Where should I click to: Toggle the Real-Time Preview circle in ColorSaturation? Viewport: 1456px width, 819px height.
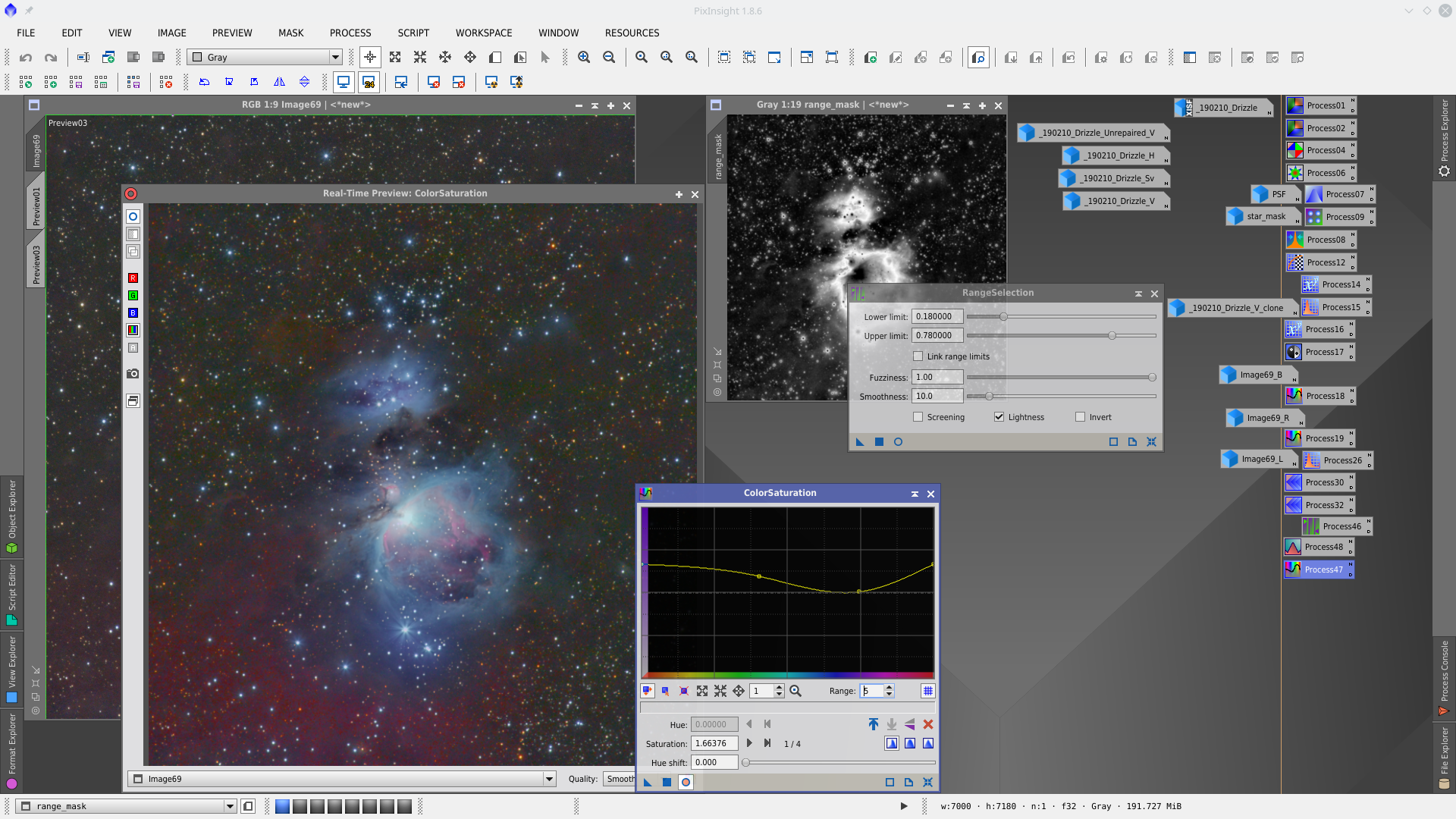pyautogui.click(x=686, y=783)
